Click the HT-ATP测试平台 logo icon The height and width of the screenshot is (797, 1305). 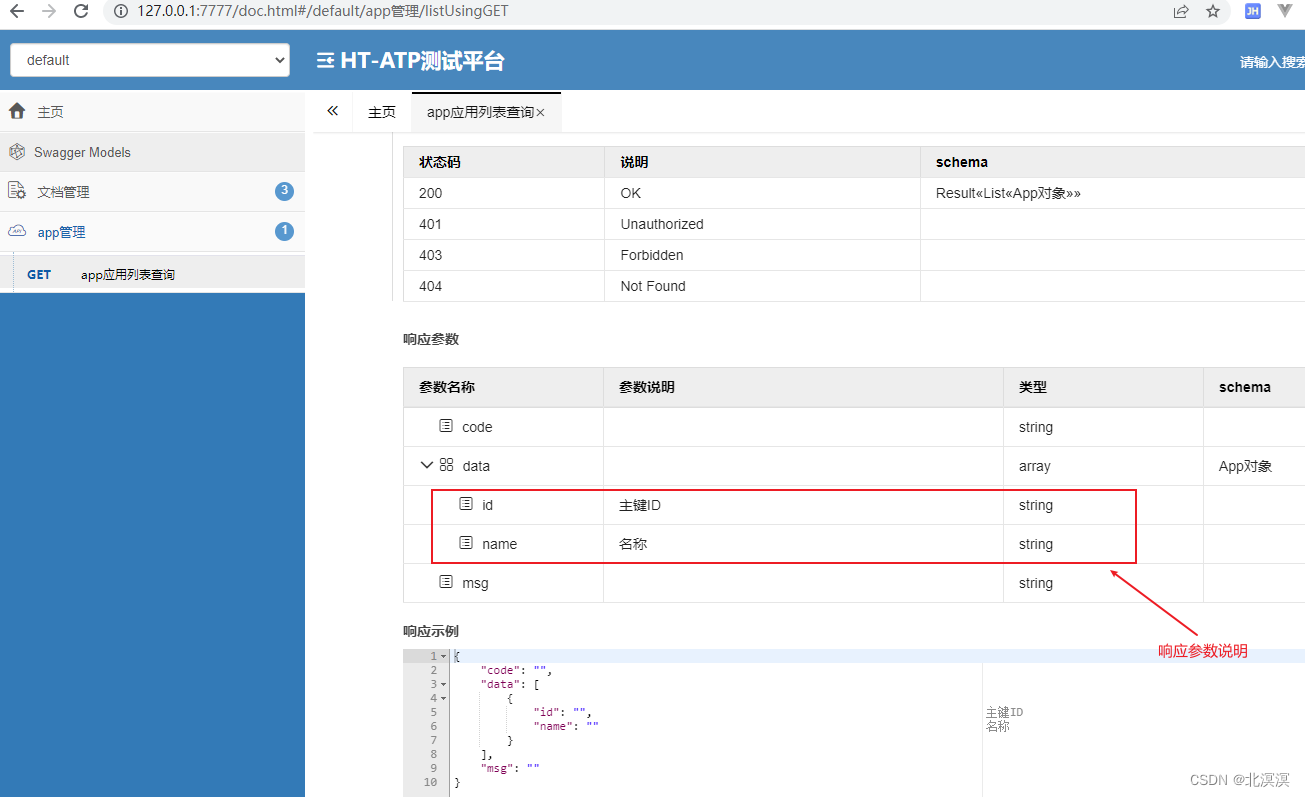tap(325, 60)
